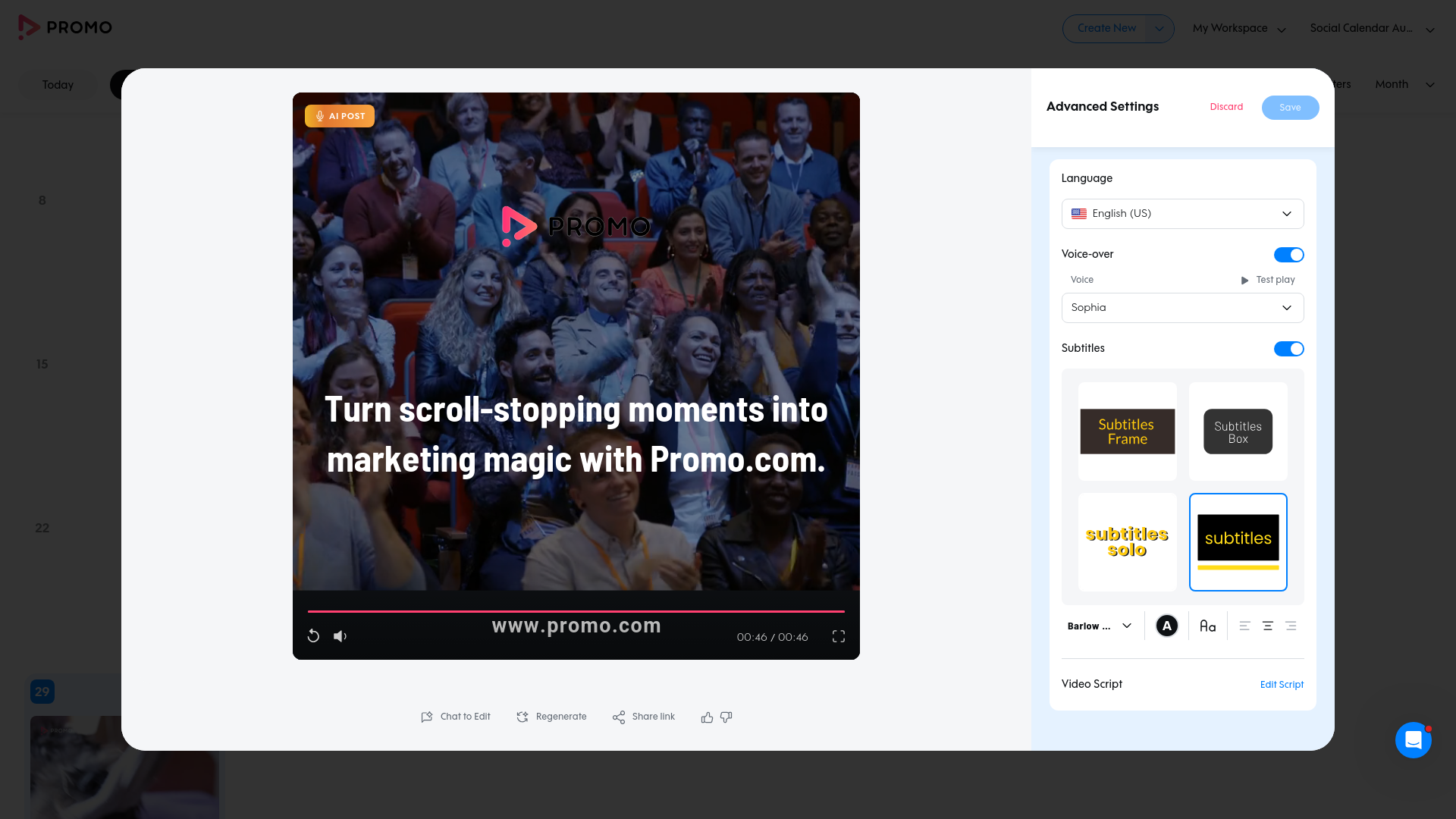1456x819 pixels.
Task: Open the support chat bubble
Action: click(x=1414, y=740)
